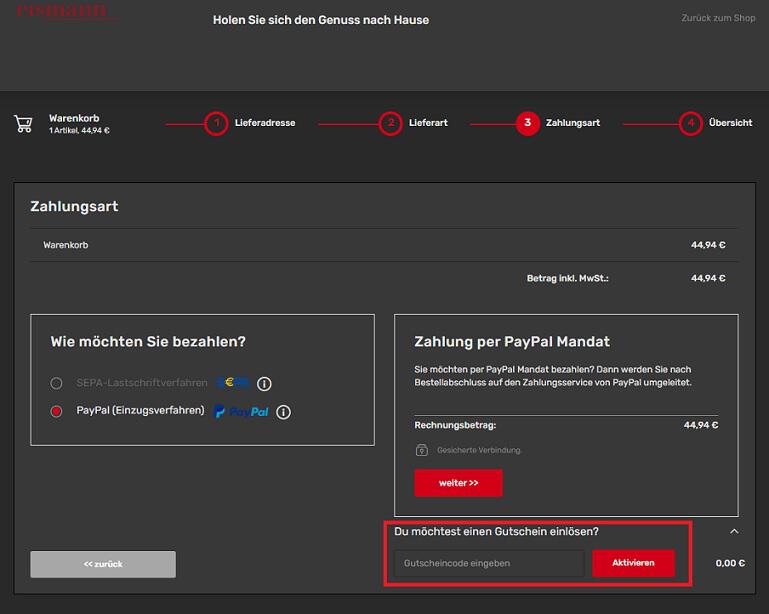The width and height of the screenshot is (769, 614).
Task: Click 'Gesicherte Verbindung' text
Action: (479, 450)
